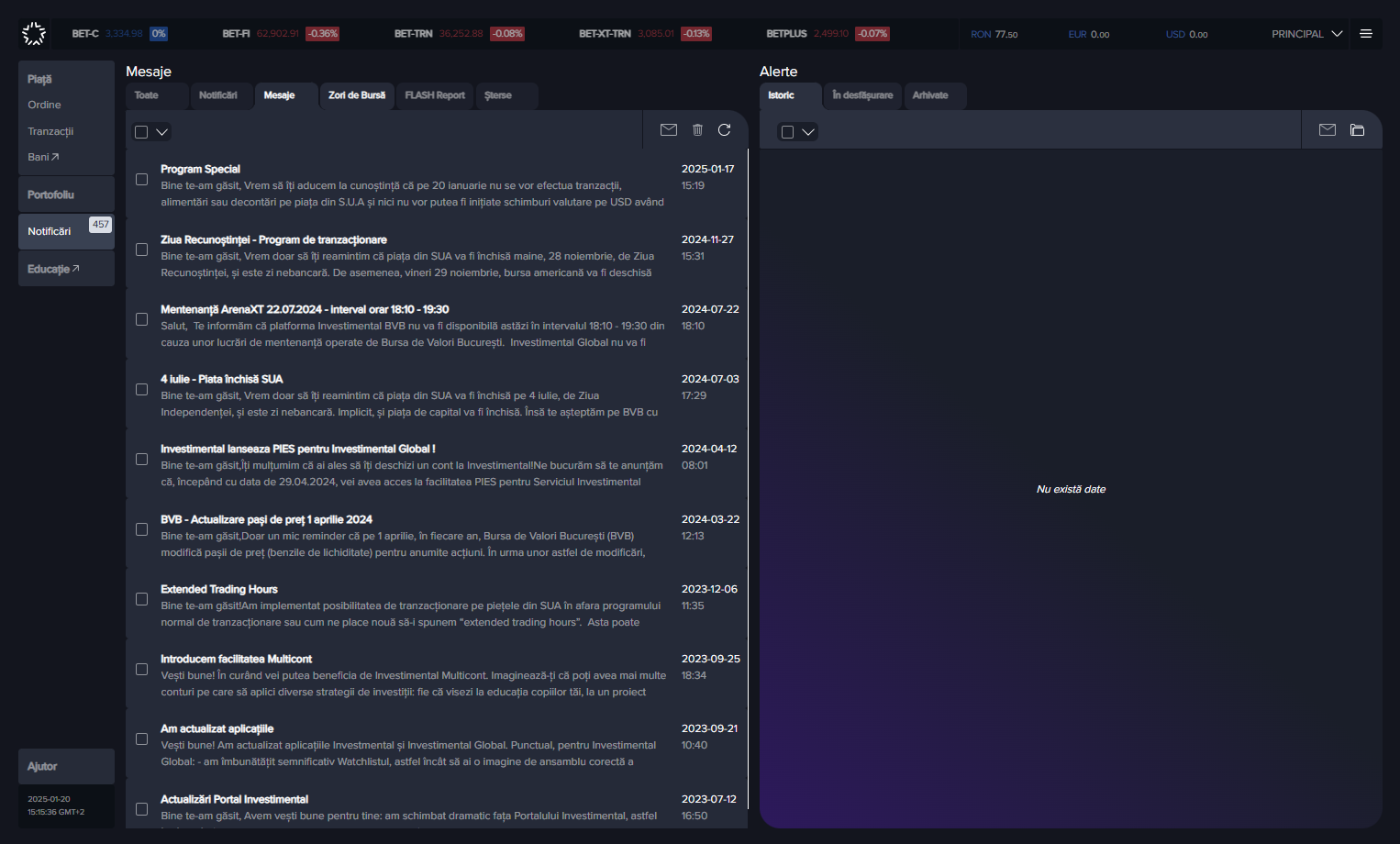Open 'BVB - Actualizare pași de preț' message
The width and height of the screenshot is (1400, 844).
pos(437,536)
